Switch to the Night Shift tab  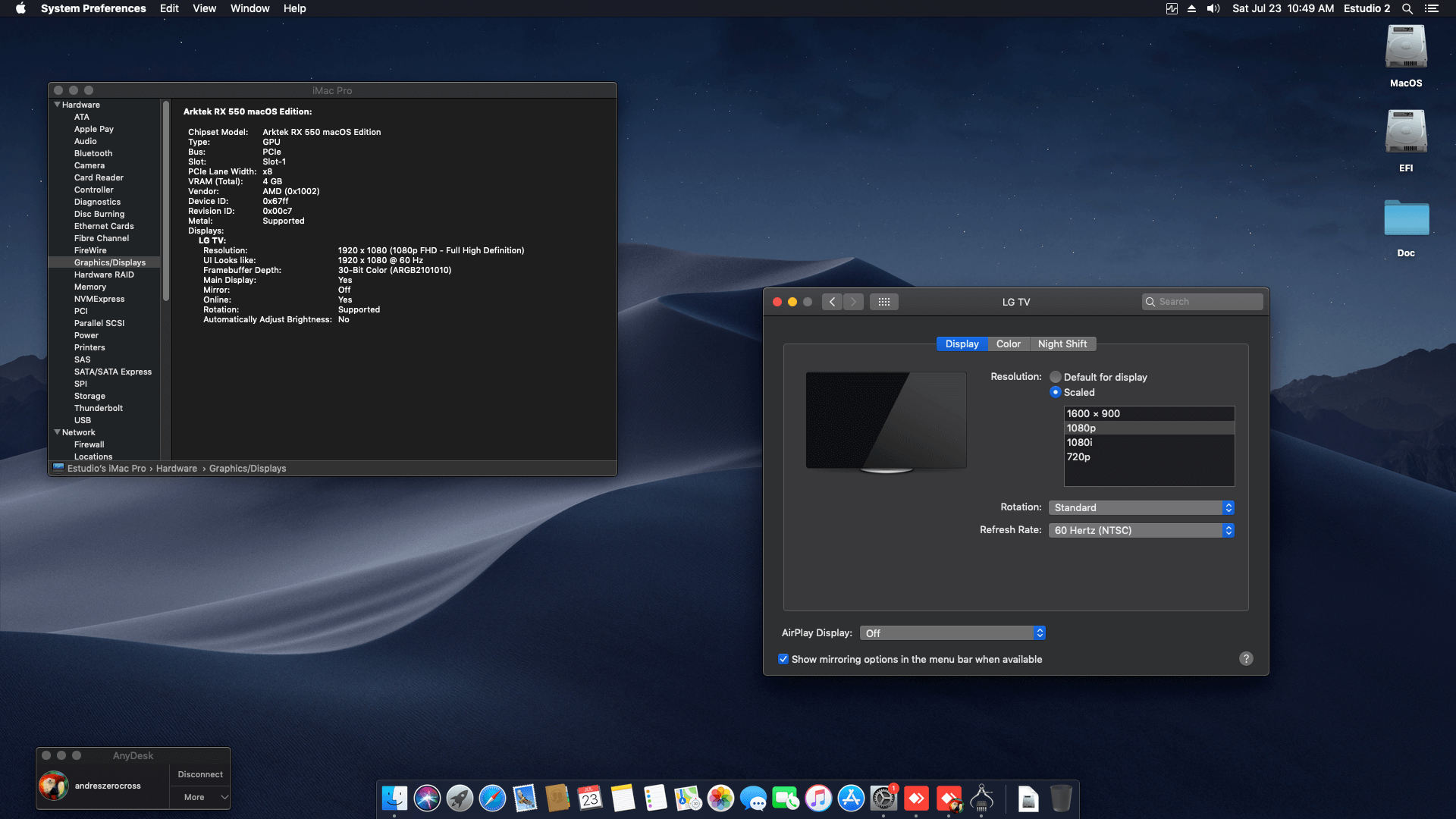[1062, 344]
